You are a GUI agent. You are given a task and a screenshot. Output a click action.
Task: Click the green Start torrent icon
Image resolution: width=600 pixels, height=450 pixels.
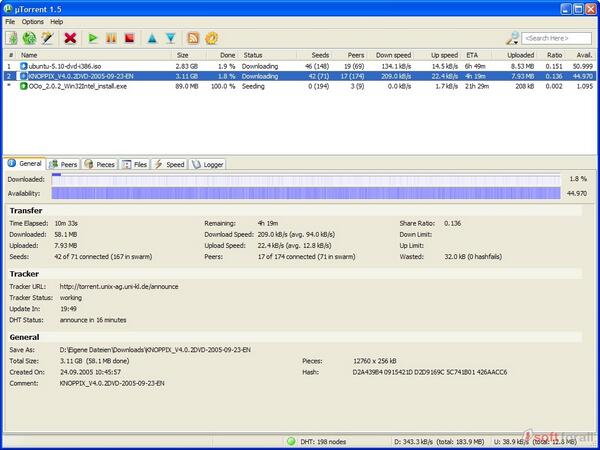click(x=93, y=38)
